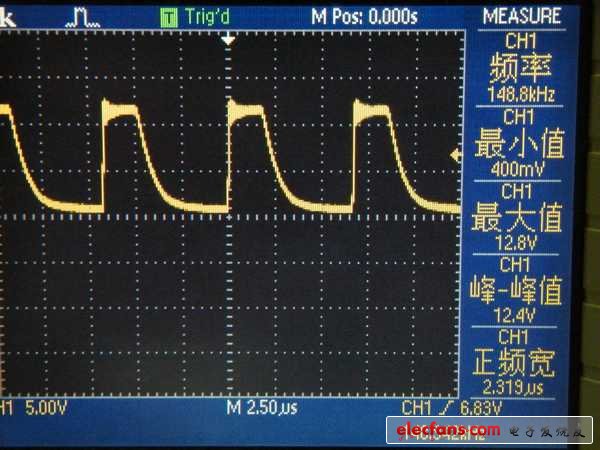
Task: Click the trigger level arrow at right edge
Action: click(x=457, y=155)
